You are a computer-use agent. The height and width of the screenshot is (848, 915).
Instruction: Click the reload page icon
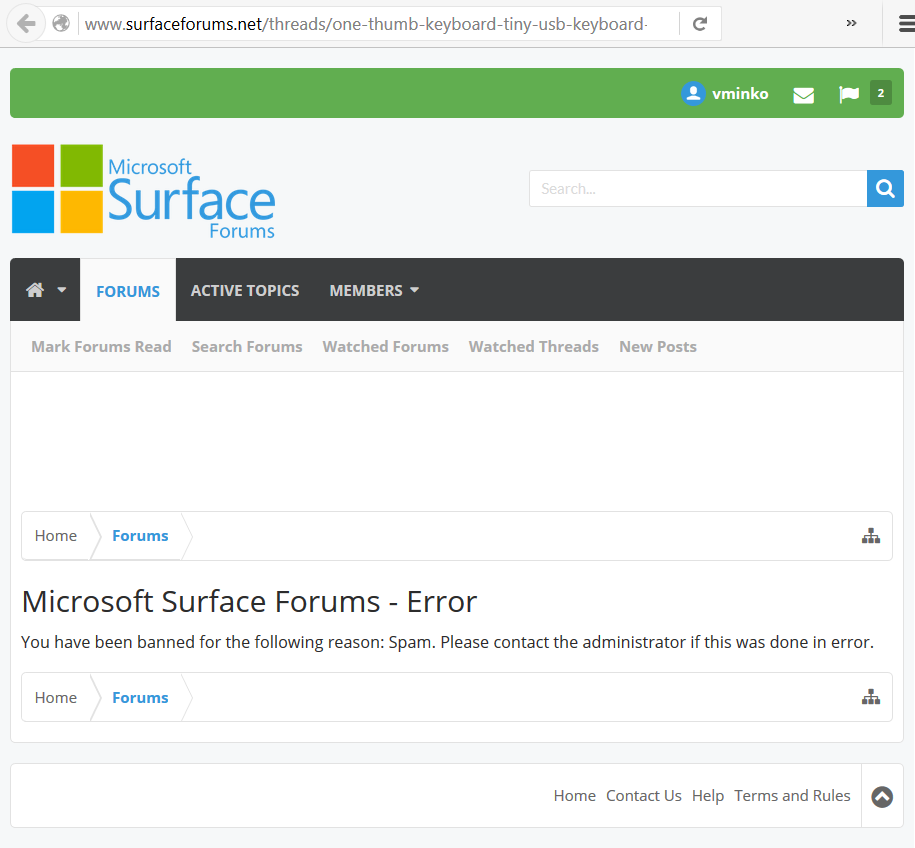[x=700, y=23]
